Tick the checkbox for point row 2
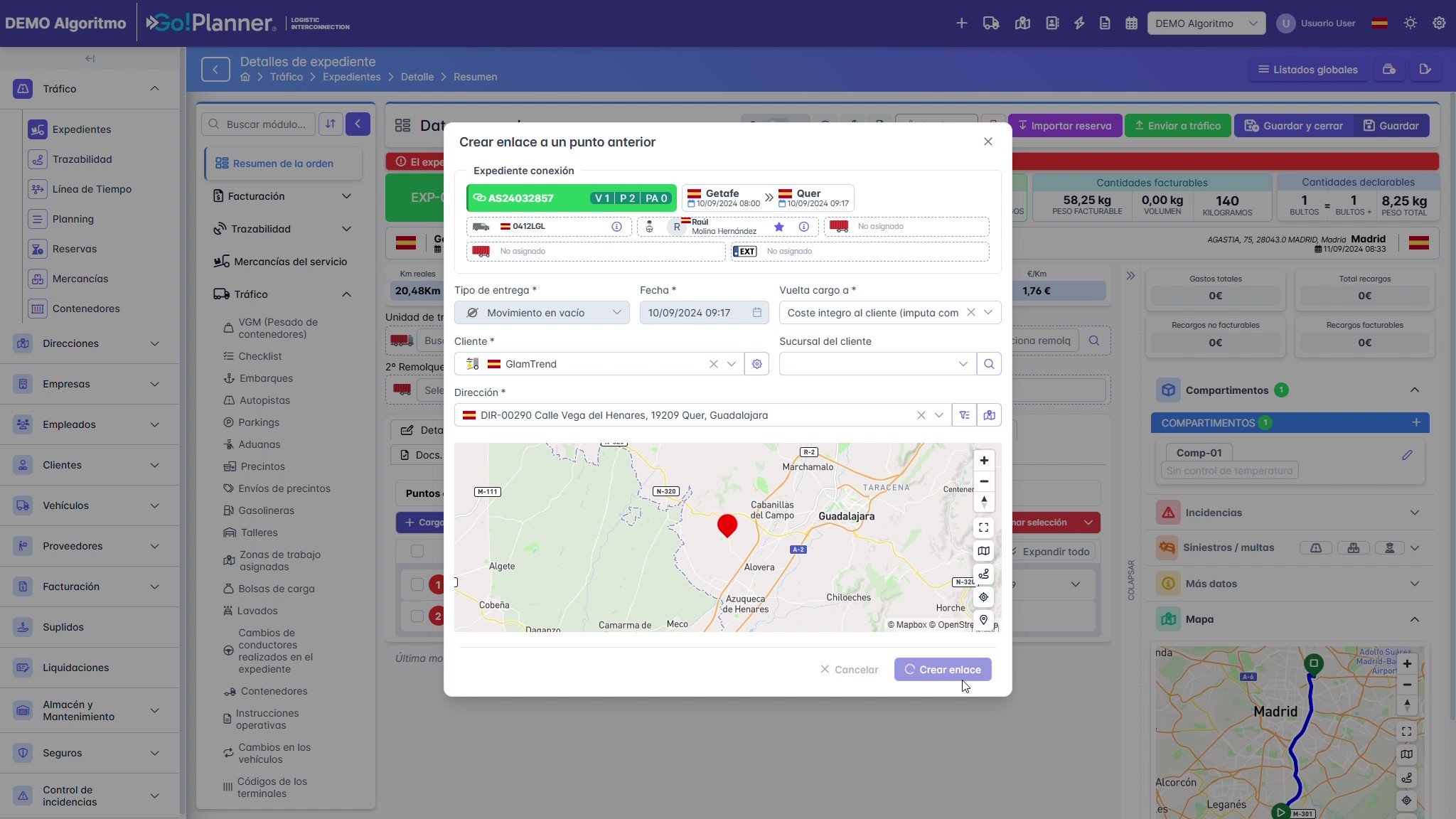Viewport: 1456px width, 819px height. tap(417, 616)
